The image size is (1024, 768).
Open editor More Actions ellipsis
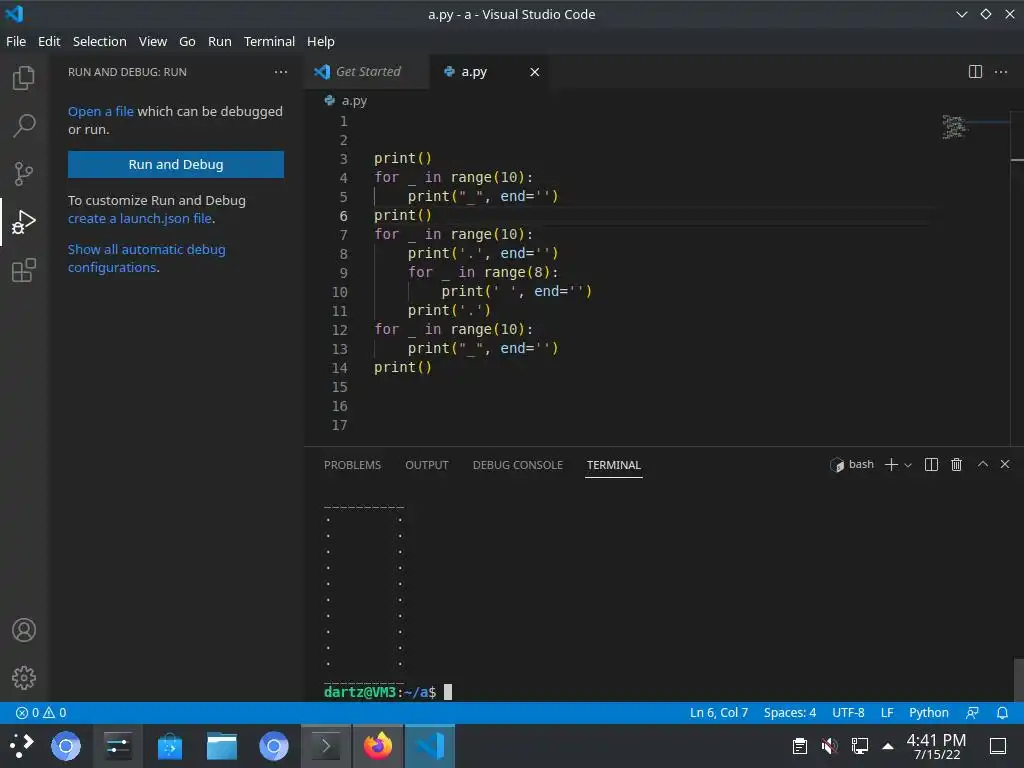tap(1000, 72)
